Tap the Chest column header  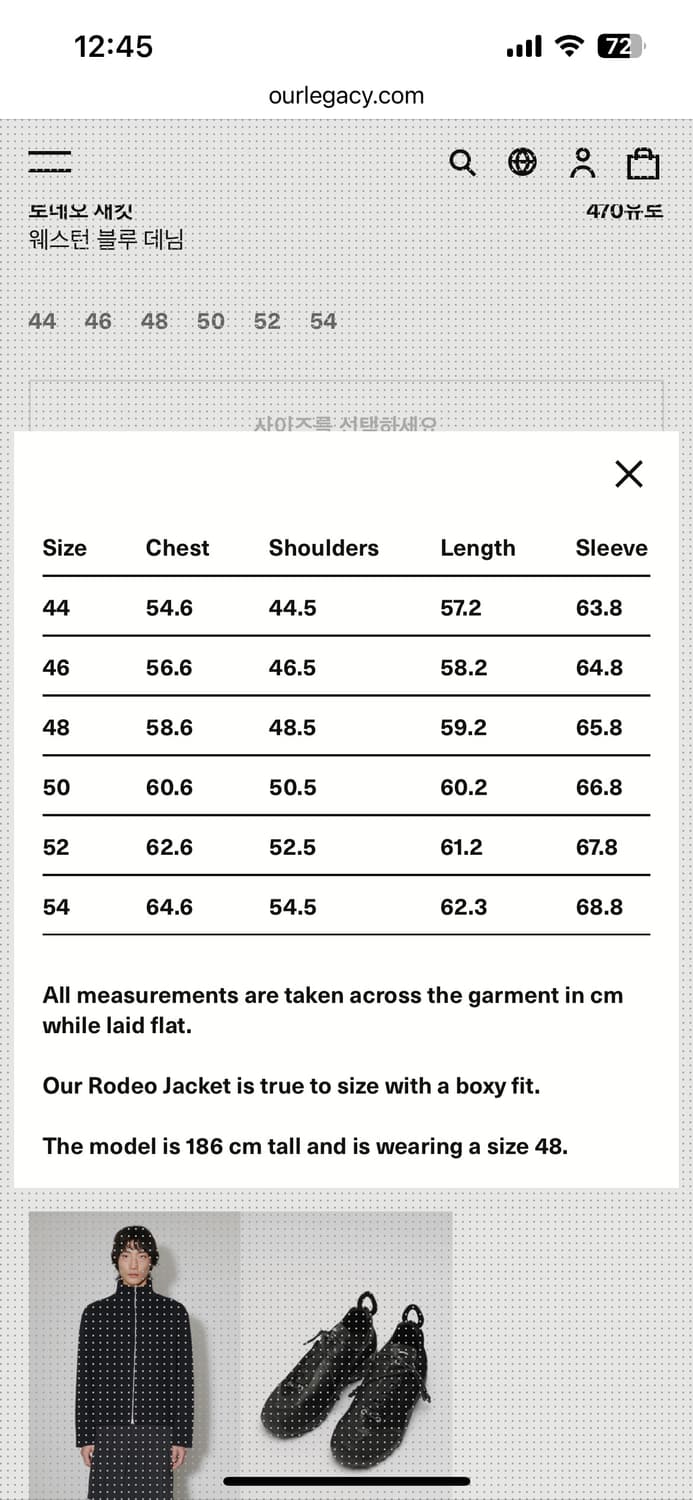coord(177,548)
